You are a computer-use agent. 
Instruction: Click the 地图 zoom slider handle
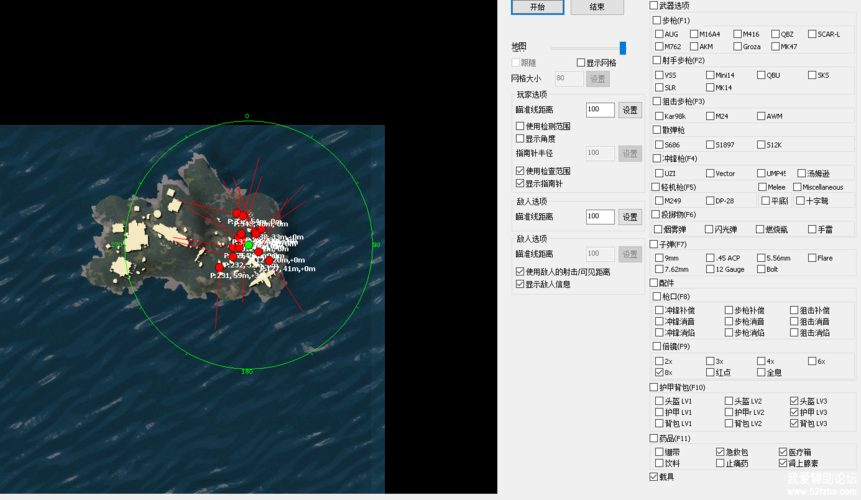(623, 48)
